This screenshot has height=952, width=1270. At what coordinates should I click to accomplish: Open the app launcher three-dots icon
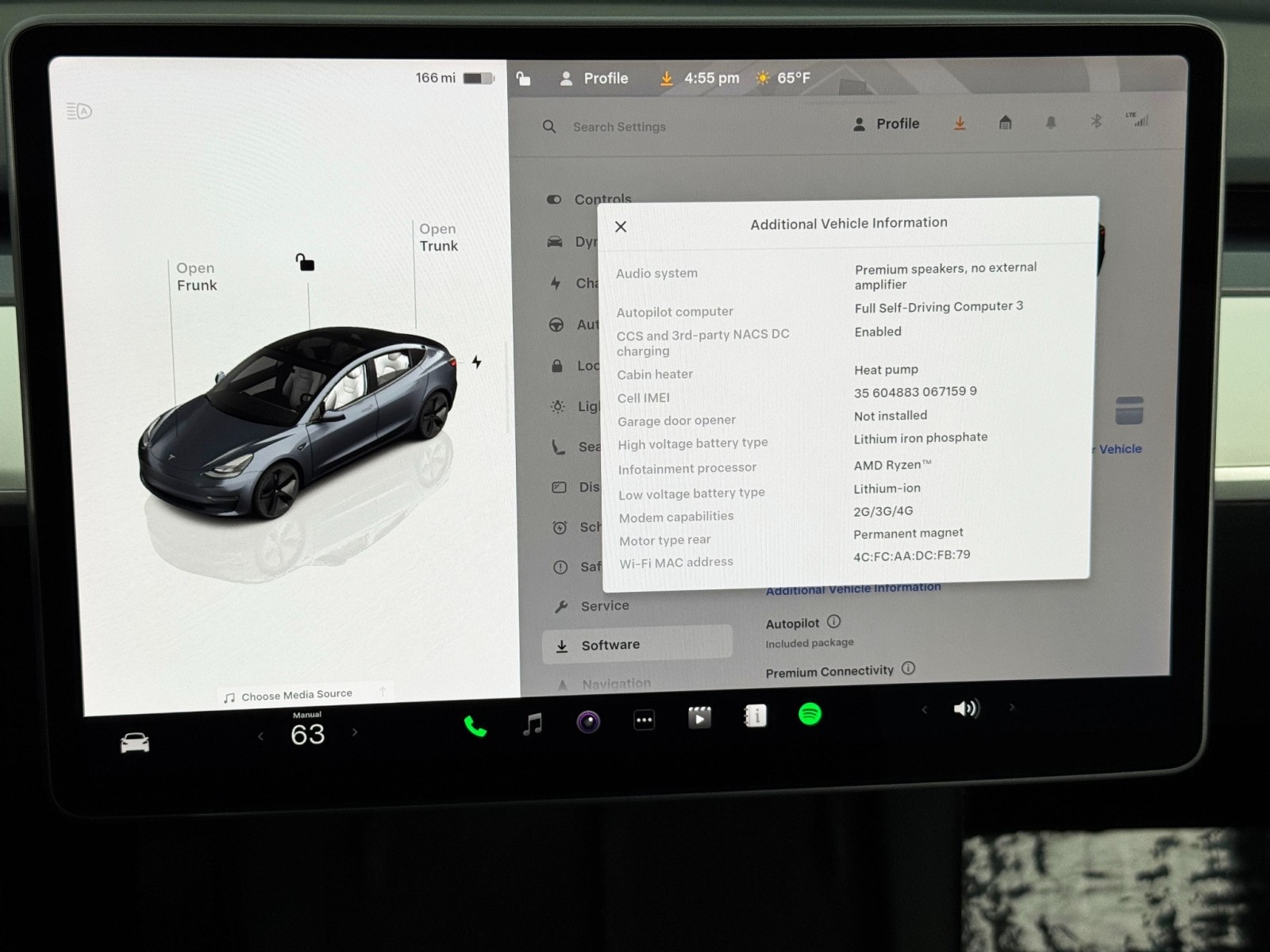[x=644, y=720]
